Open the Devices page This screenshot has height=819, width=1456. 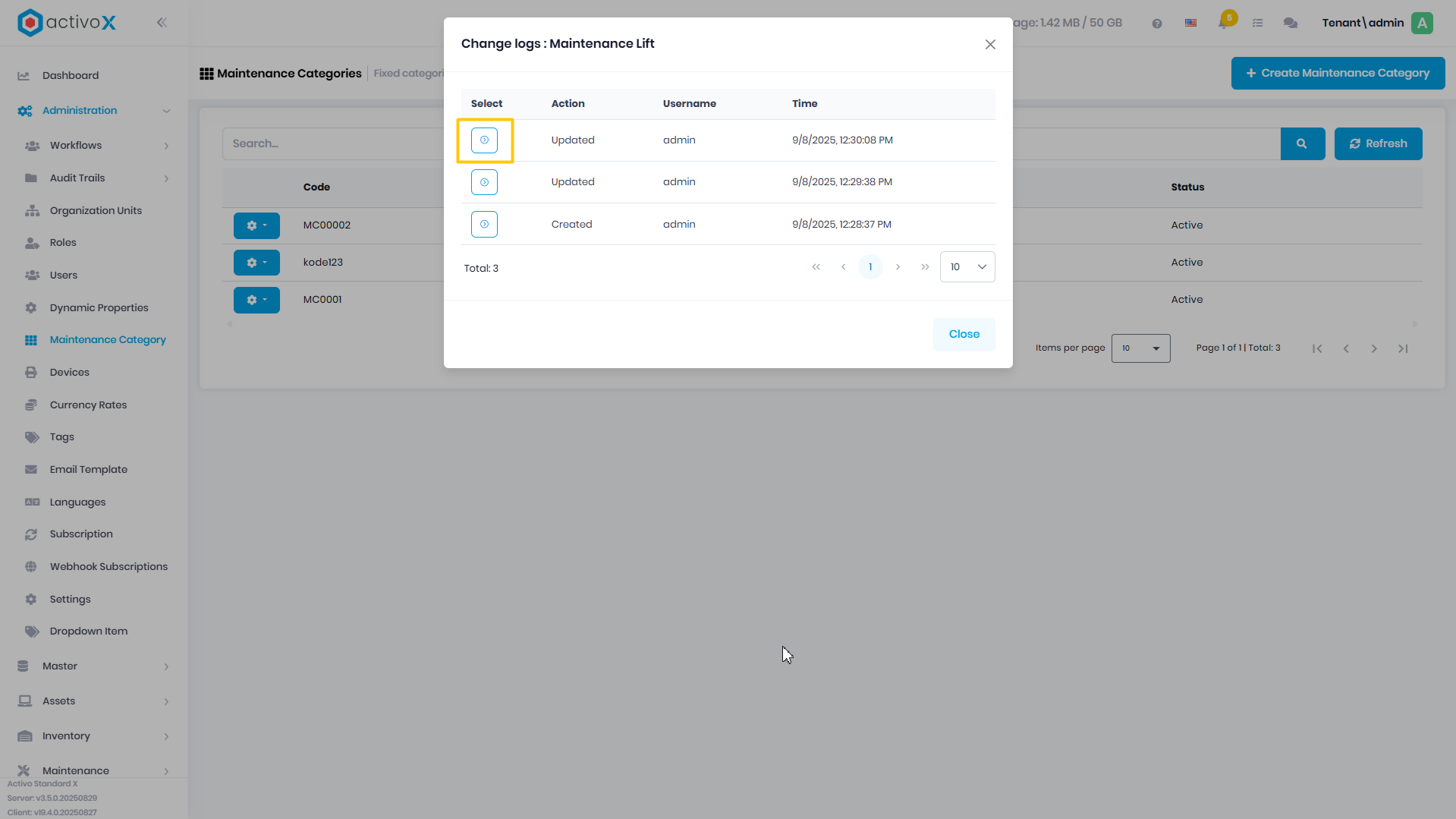click(70, 373)
